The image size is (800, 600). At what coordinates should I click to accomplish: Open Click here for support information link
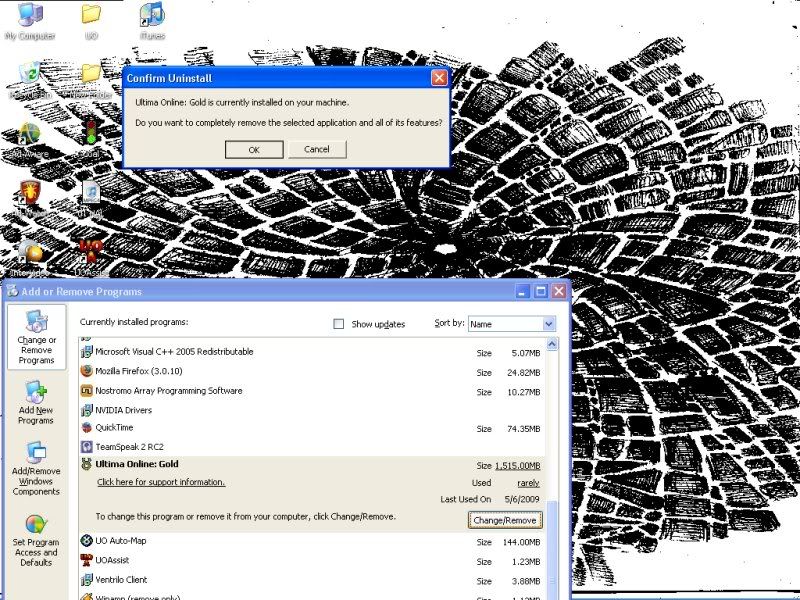[x=161, y=482]
